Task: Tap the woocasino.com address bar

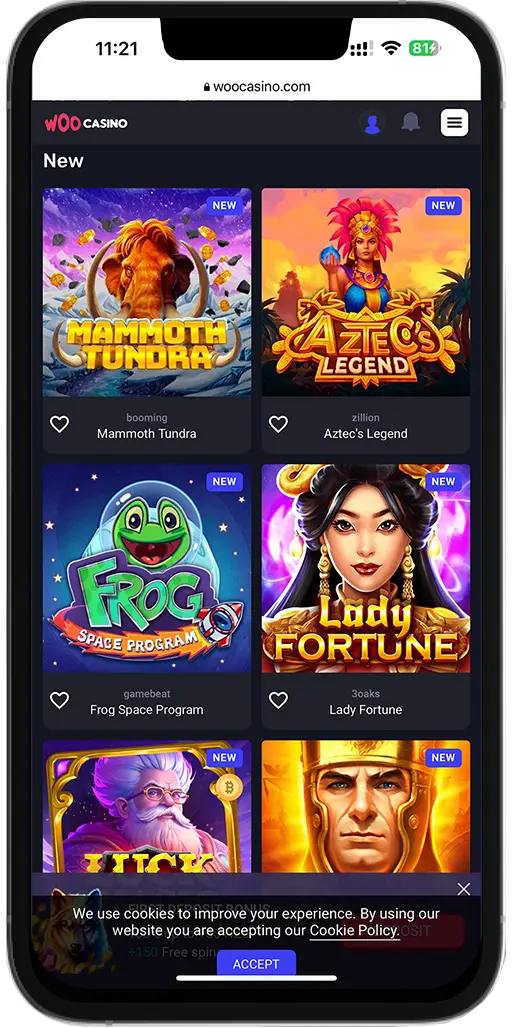Action: tap(256, 87)
